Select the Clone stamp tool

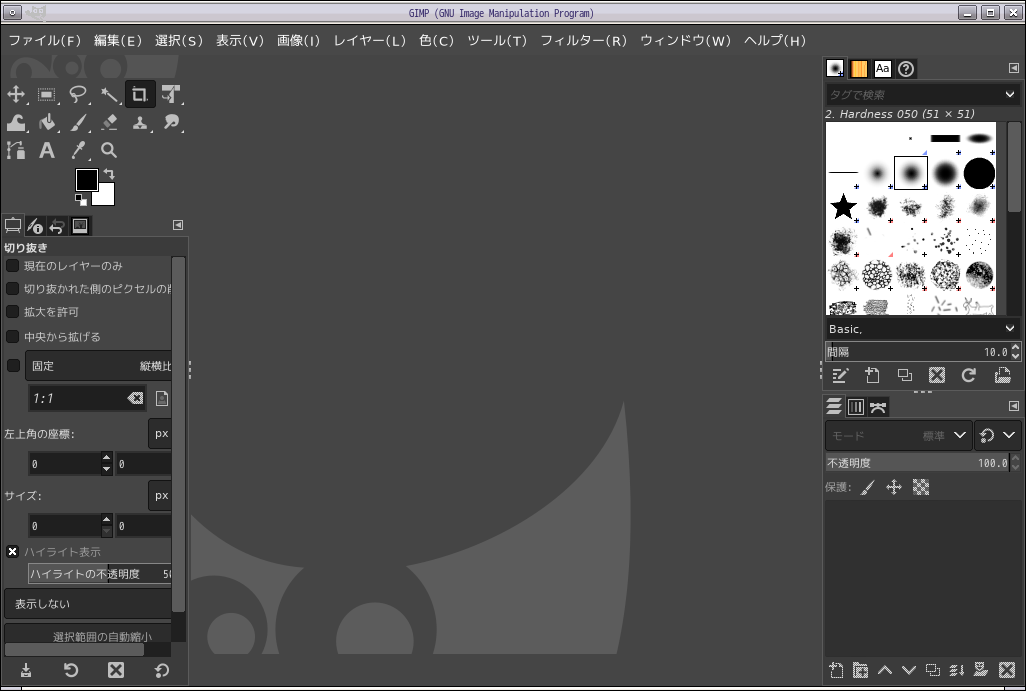tap(140, 122)
